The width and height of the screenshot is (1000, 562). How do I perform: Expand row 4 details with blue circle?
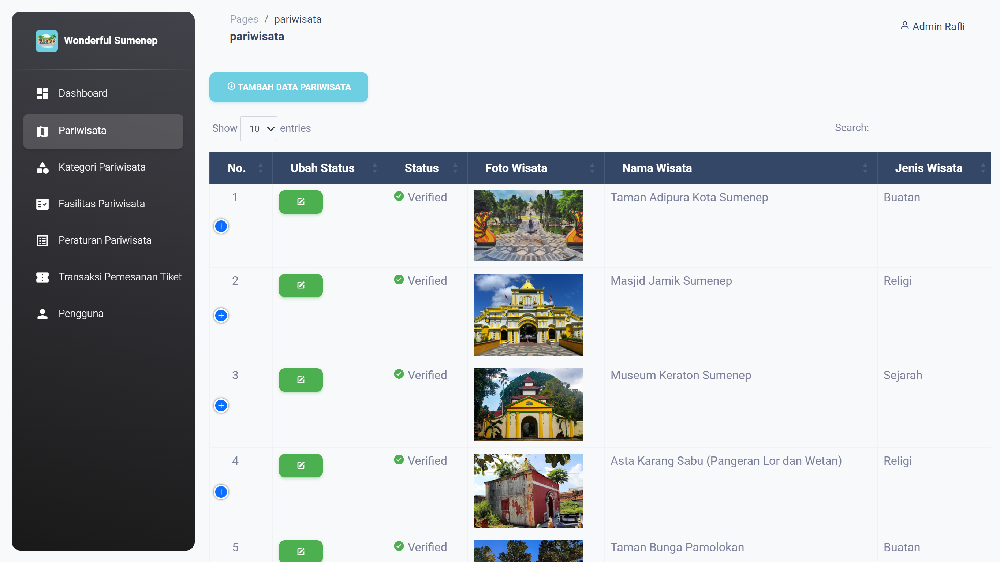(221, 492)
